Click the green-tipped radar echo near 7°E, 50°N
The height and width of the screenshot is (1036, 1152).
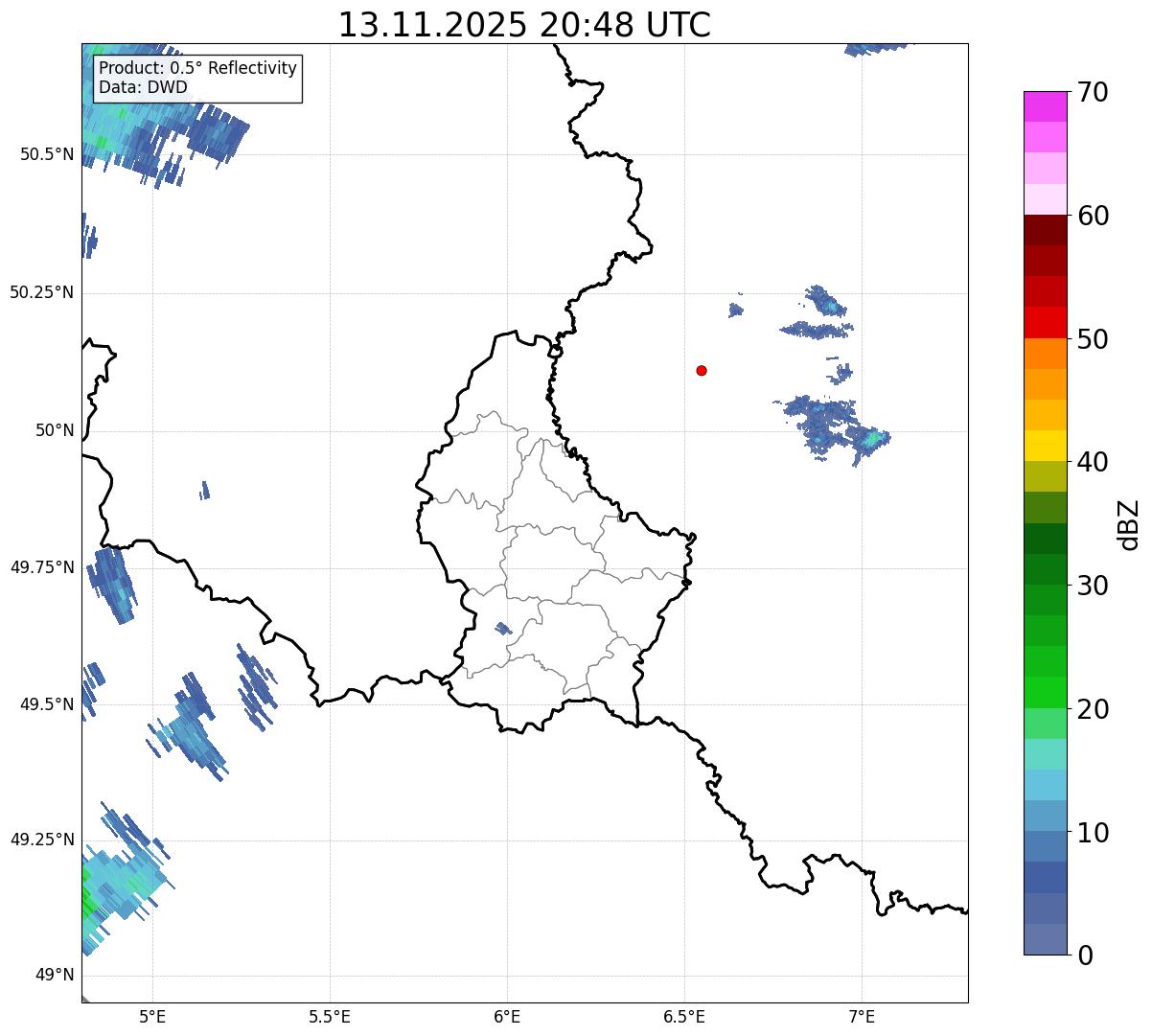[873, 439]
